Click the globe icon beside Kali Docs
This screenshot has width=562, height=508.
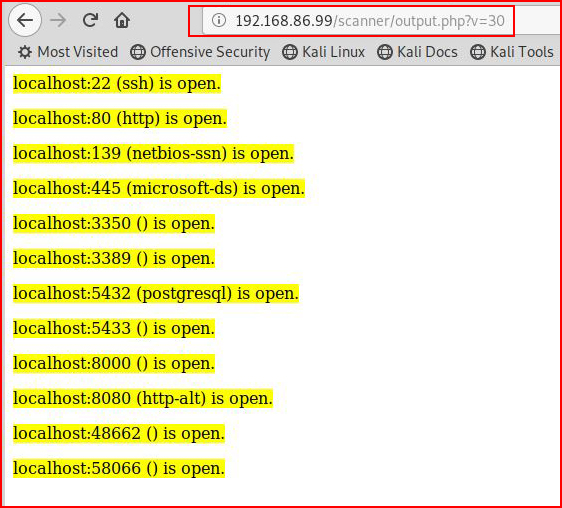385,52
